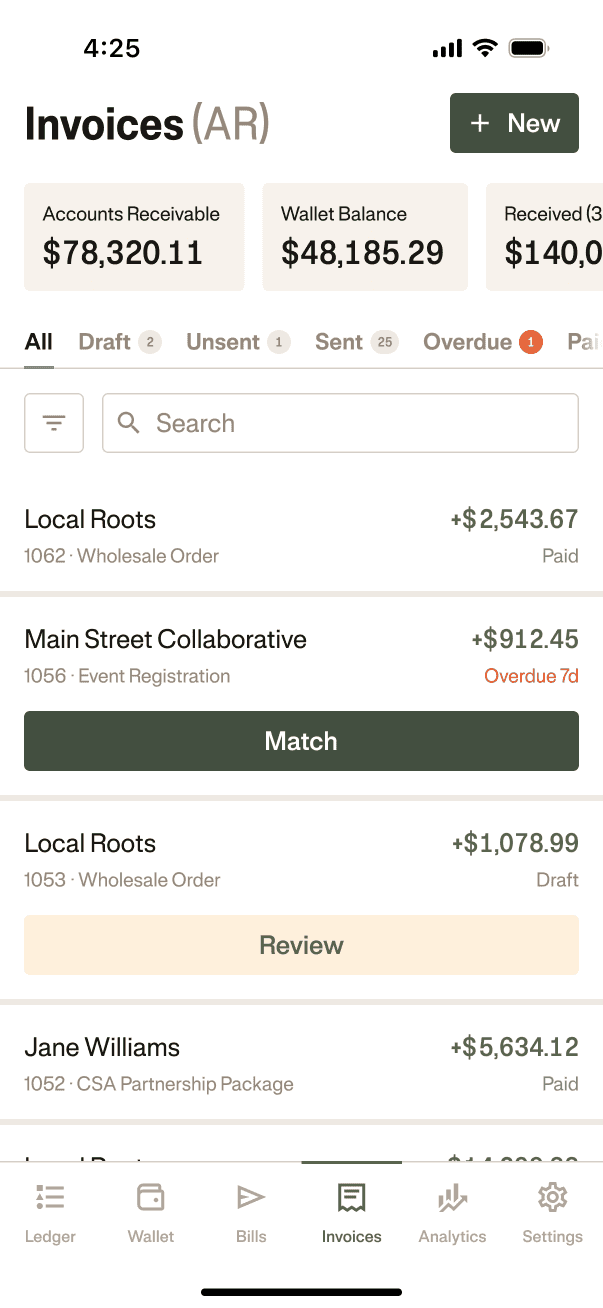Click the plus icon in New button

click(479, 123)
